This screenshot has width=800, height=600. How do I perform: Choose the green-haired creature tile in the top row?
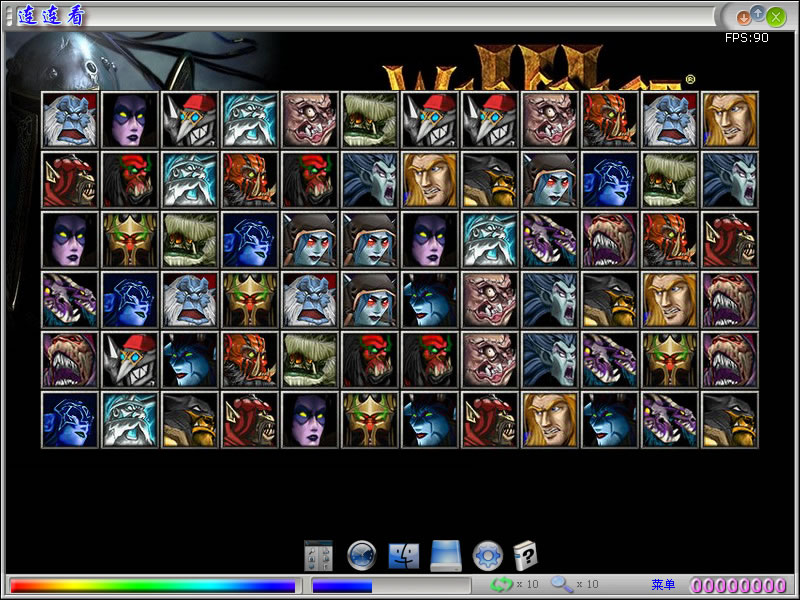pyautogui.click(x=370, y=120)
